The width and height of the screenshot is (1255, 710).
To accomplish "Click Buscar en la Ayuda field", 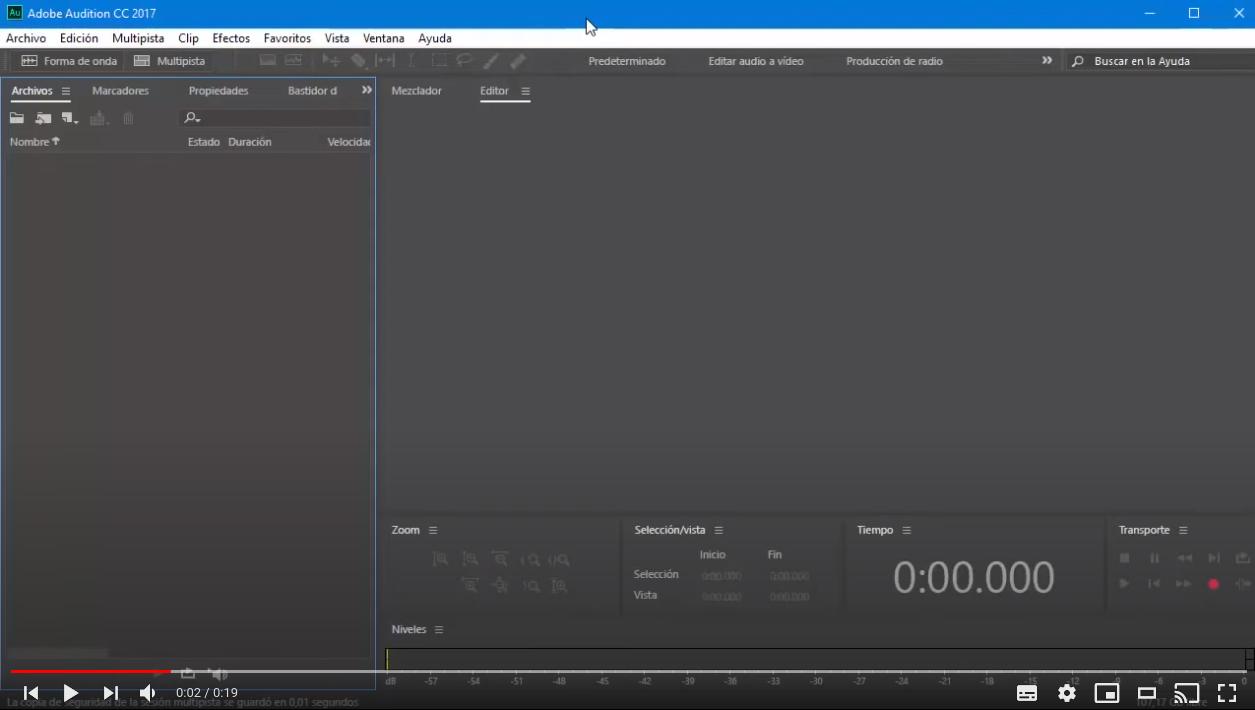I will (1158, 61).
